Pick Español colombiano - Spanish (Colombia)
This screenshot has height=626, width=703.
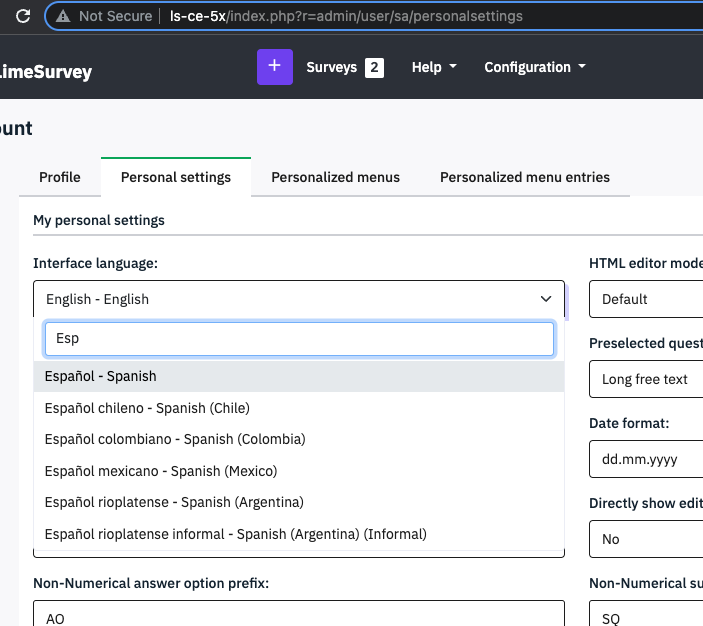pos(175,439)
